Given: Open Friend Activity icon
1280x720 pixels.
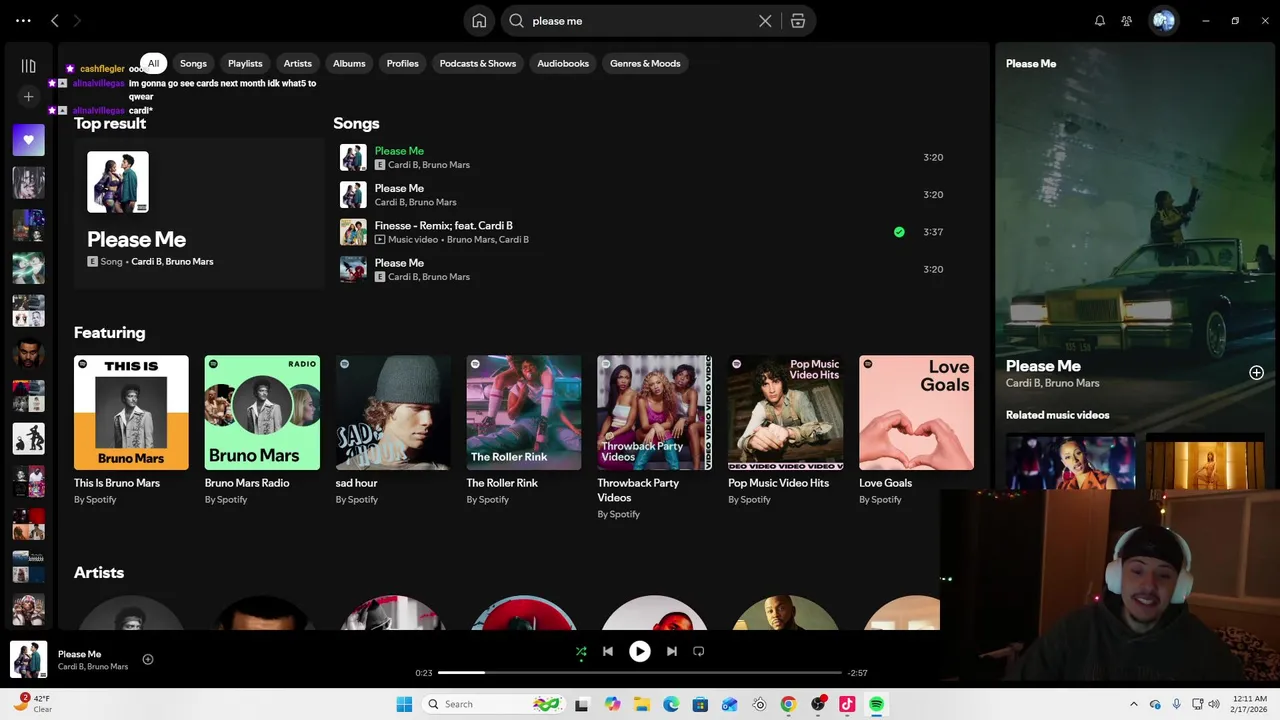Looking at the screenshot, I should coord(1127,21).
